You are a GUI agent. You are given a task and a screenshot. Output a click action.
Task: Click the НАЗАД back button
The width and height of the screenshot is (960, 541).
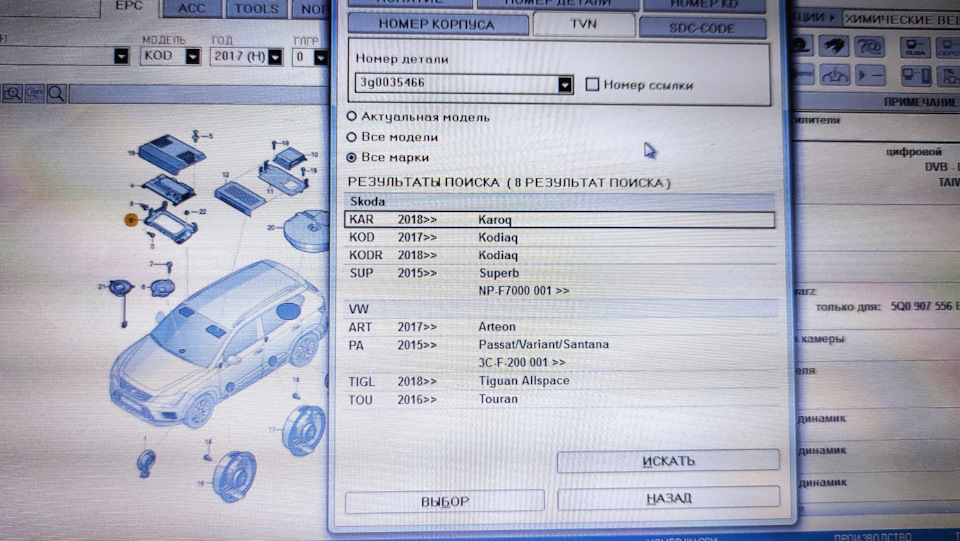pyautogui.click(x=668, y=498)
